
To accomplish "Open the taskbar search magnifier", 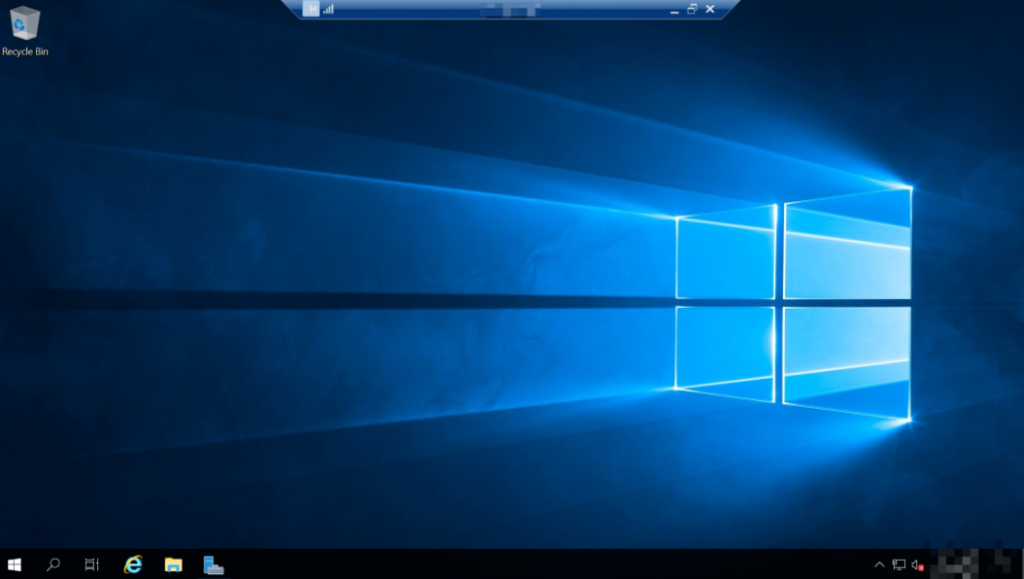I will point(53,565).
